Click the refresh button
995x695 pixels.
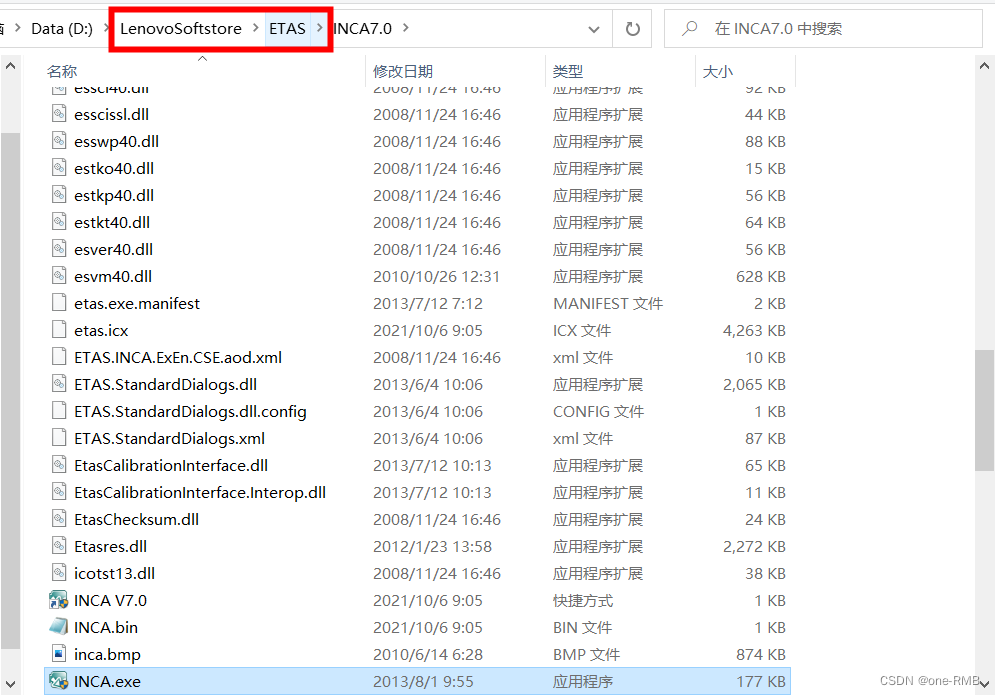[x=633, y=28]
